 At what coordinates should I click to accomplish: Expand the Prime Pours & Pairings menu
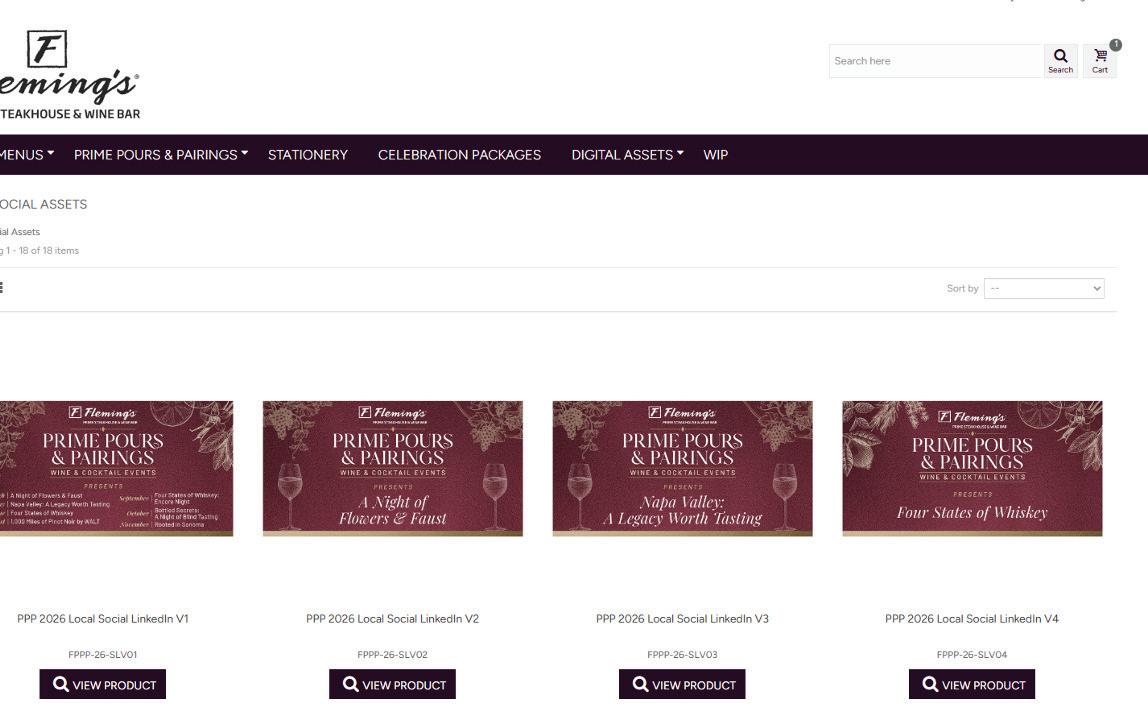coord(161,155)
